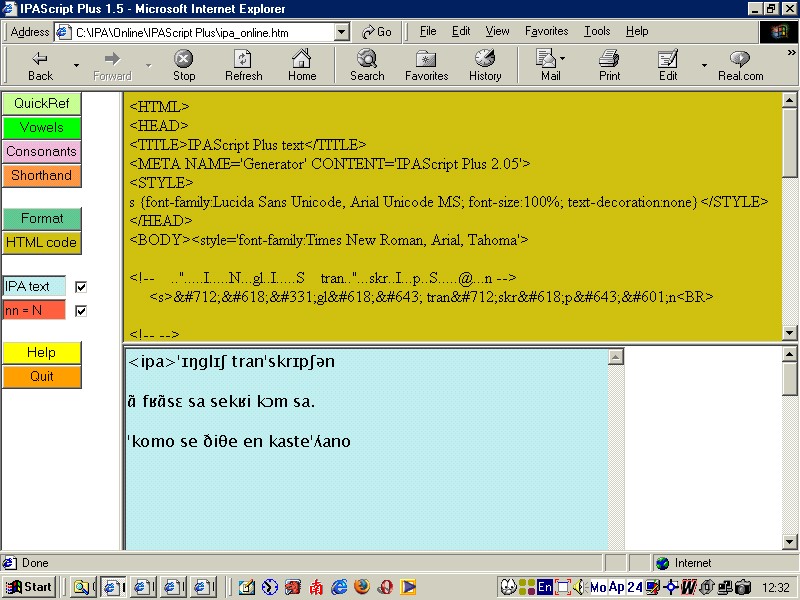Toggle the nn = N checkbox
This screenshot has width=800, height=600.
pyautogui.click(x=81, y=311)
